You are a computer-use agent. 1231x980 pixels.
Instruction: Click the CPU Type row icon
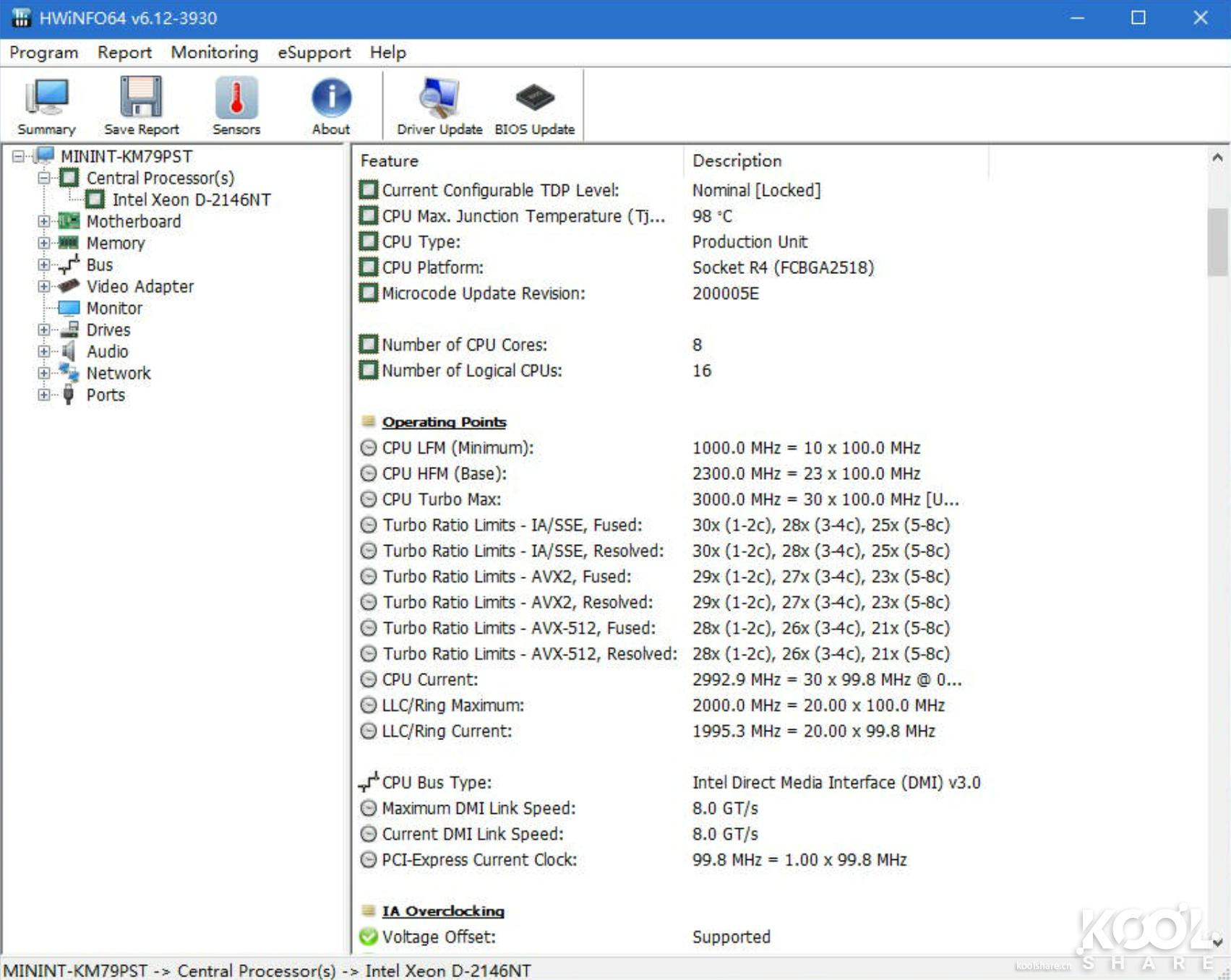[369, 241]
